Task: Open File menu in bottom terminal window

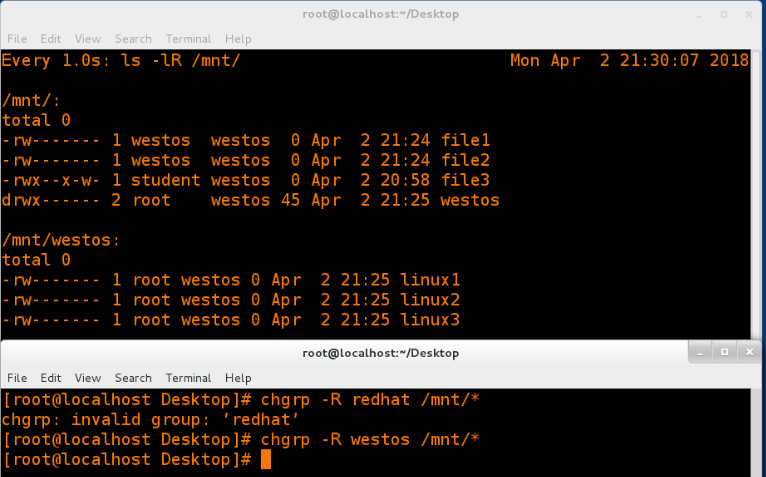Action: click(x=17, y=378)
